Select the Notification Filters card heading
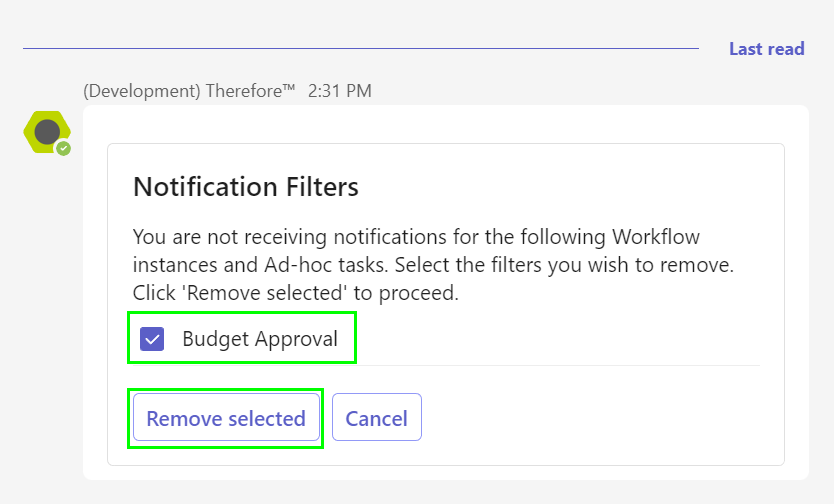This screenshot has height=504, width=834. (246, 187)
